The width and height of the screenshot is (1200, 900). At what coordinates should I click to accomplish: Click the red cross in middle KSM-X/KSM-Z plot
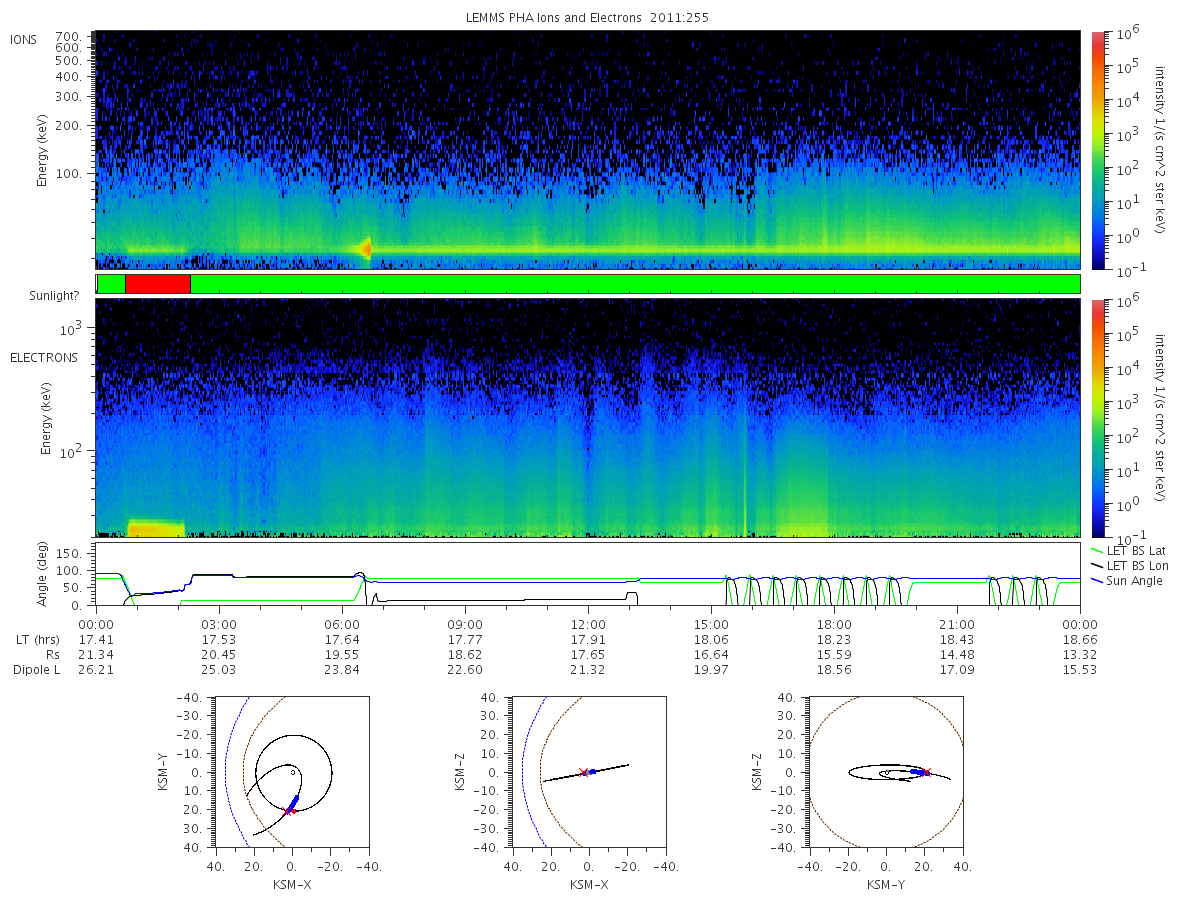click(x=583, y=772)
